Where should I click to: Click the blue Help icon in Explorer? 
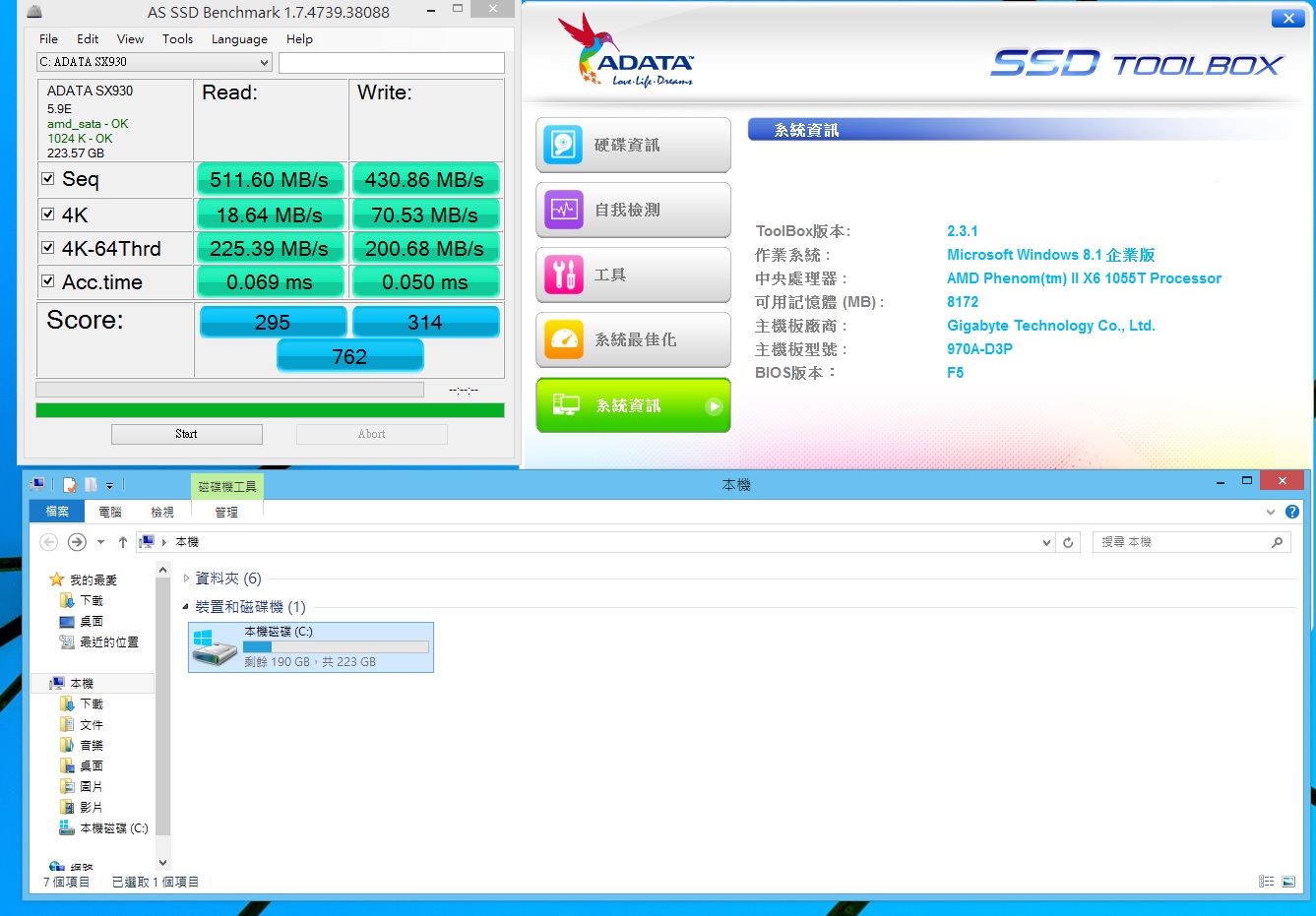coord(1292,512)
